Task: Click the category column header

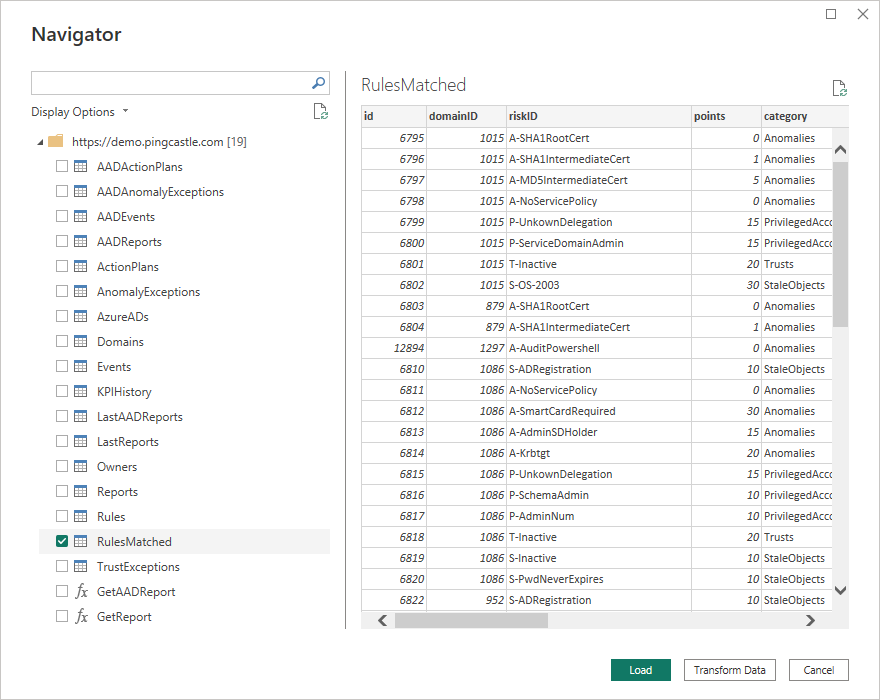Action: click(x=805, y=116)
